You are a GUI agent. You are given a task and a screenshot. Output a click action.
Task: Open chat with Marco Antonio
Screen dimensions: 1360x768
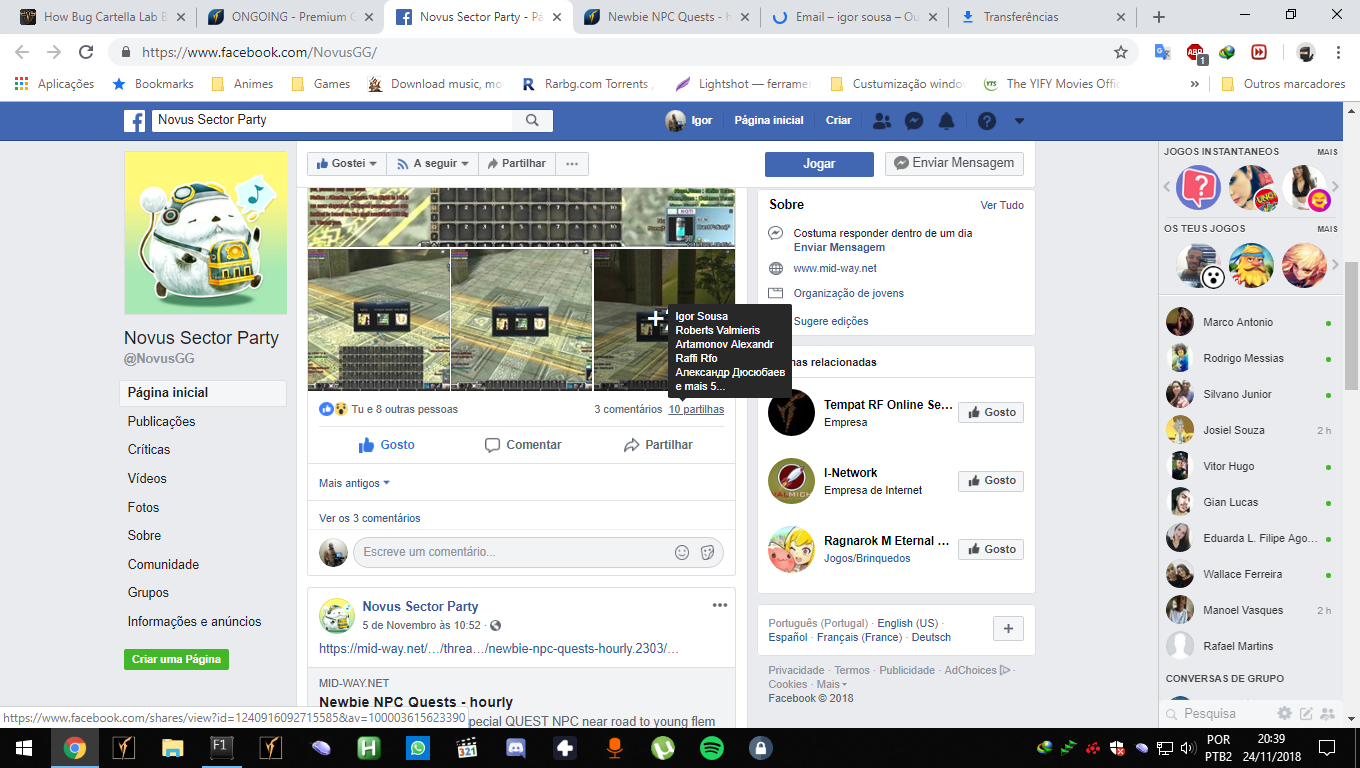[1250, 322]
